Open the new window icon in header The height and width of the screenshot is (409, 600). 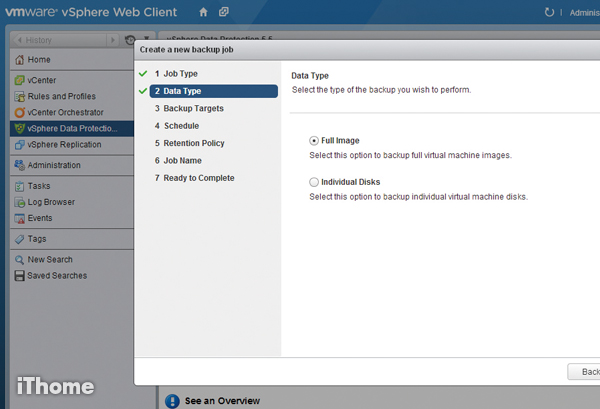pyautogui.click(x=227, y=12)
